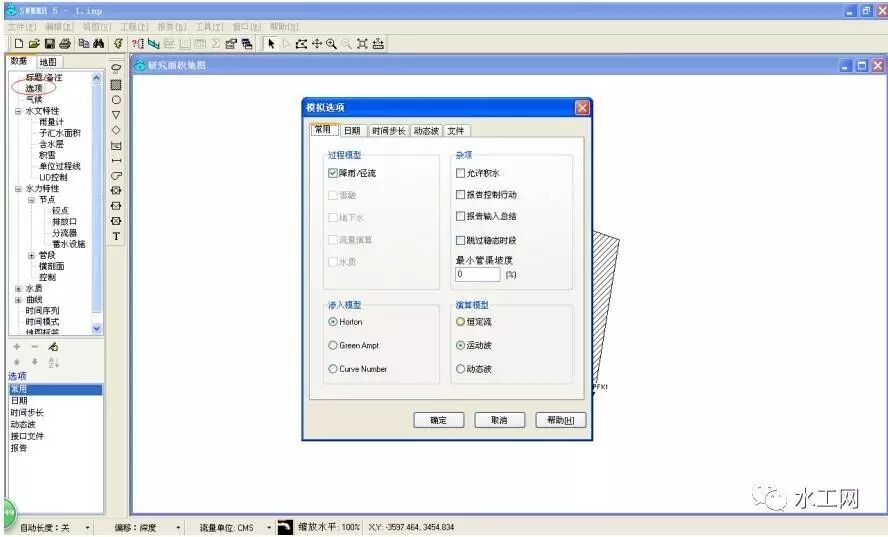Enable the 允许积水 checkbox
This screenshot has height=537, width=888.
[x=460, y=173]
